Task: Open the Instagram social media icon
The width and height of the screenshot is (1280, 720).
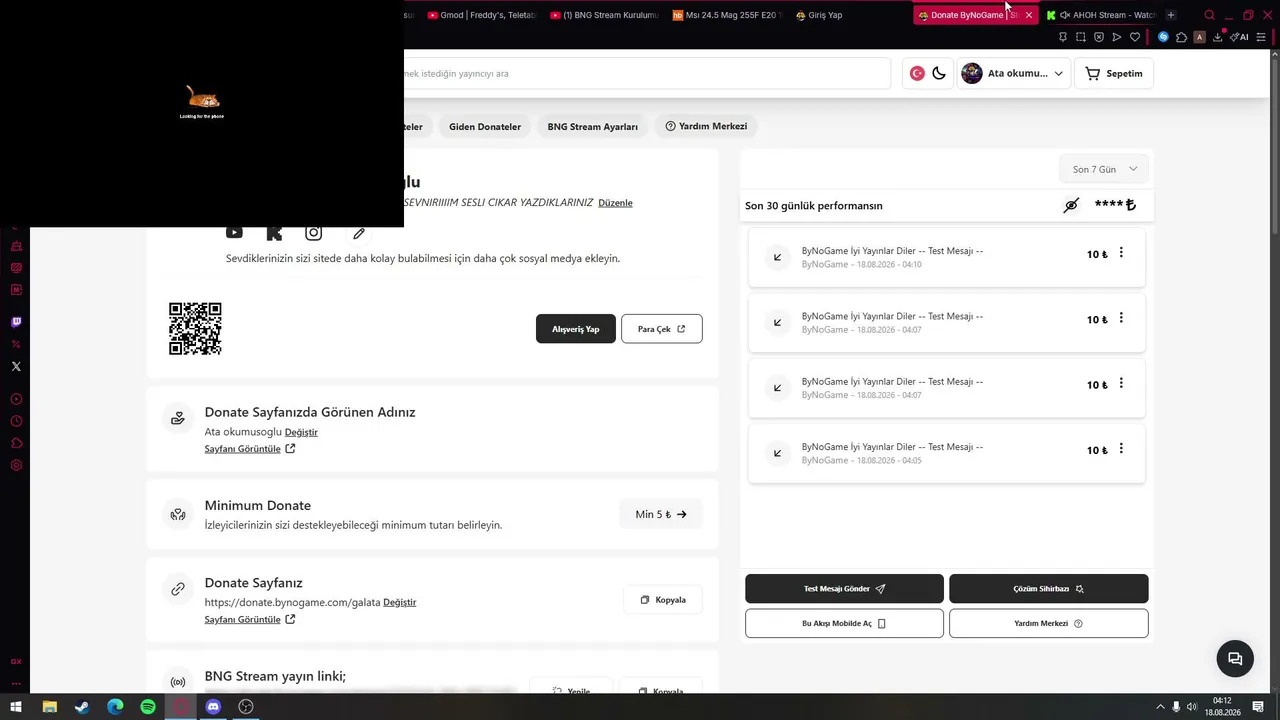Action: point(314,233)
